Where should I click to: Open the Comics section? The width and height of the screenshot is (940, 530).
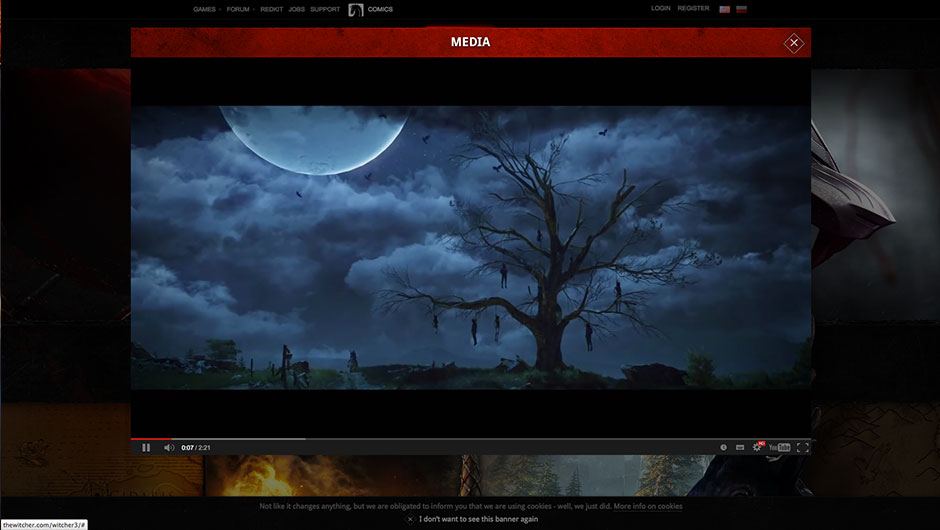point(380,9)
